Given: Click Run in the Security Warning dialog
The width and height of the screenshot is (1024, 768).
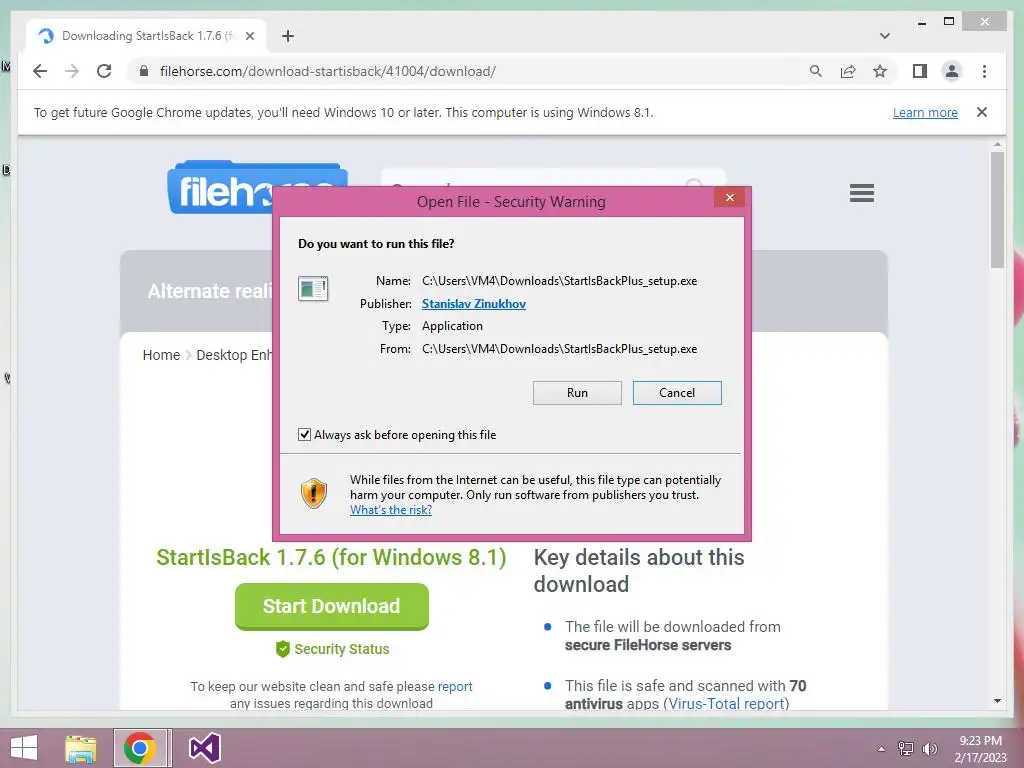Looking at the screenshot, I should (577, 392).
